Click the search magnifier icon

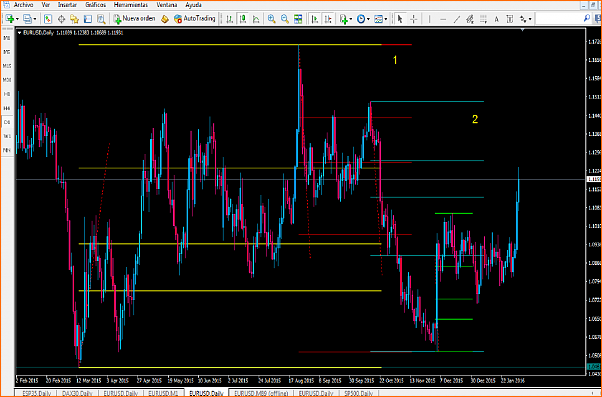coord(587,18)
